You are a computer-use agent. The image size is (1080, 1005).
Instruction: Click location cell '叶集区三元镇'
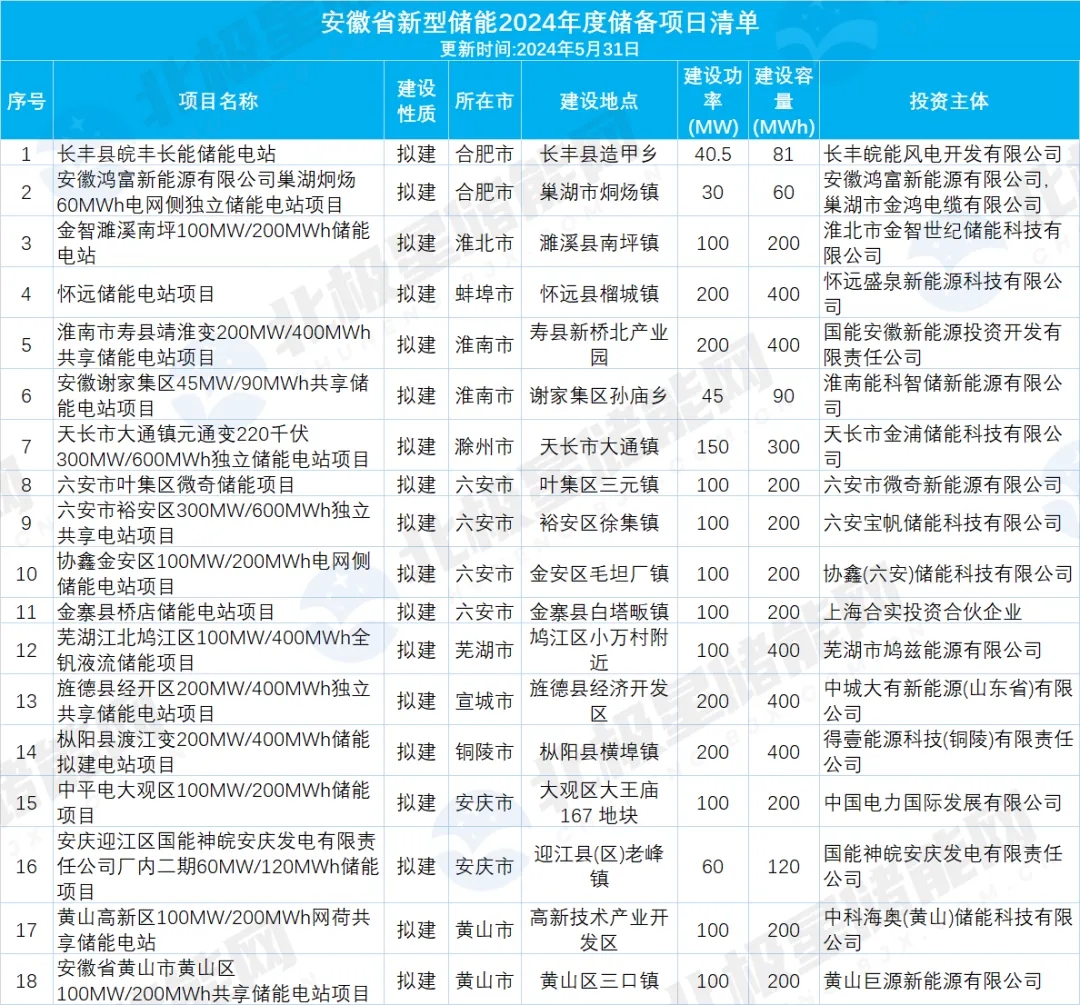click(599, 485)
